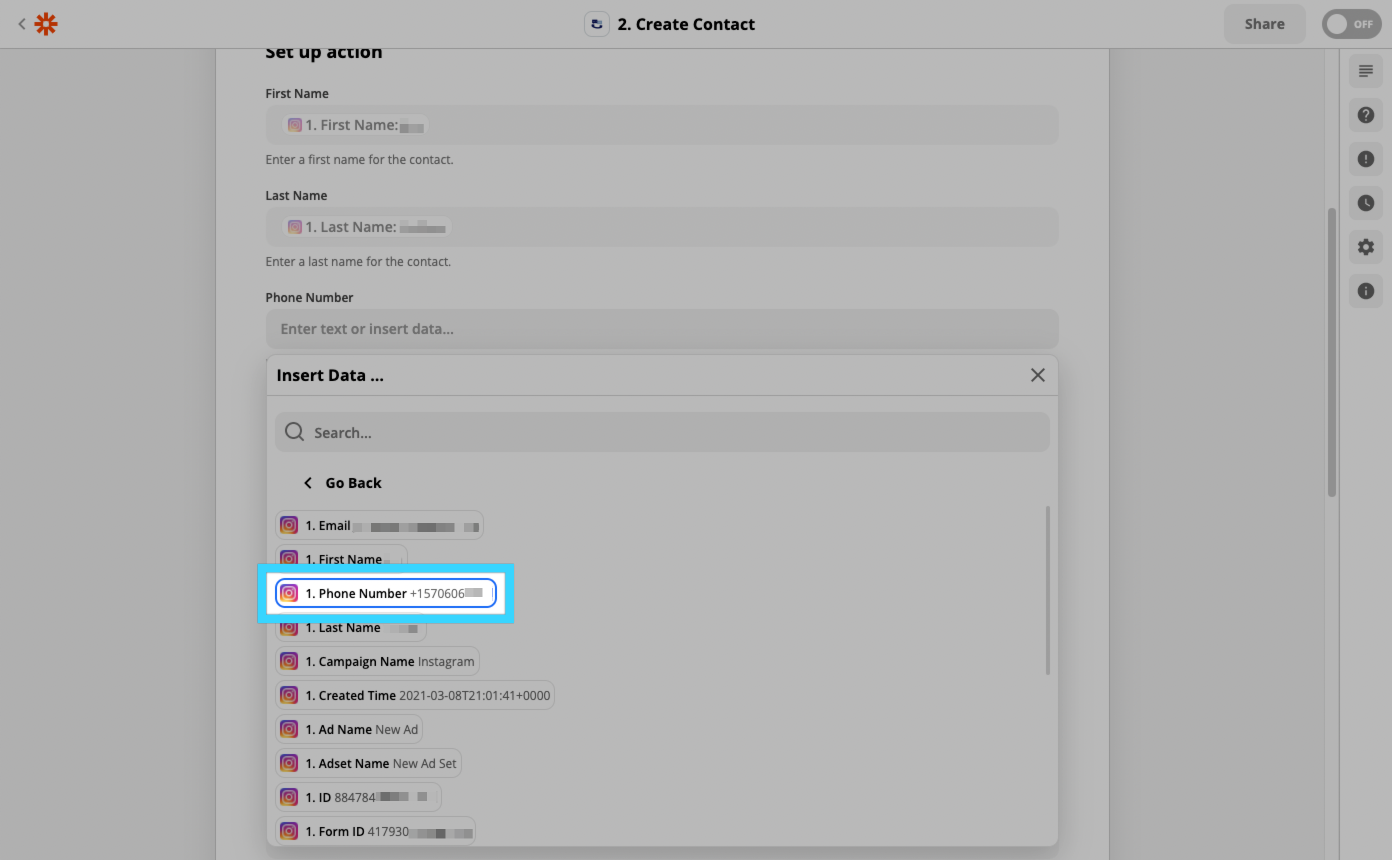Close the Insert Data panel

[x=1038, y=375]
